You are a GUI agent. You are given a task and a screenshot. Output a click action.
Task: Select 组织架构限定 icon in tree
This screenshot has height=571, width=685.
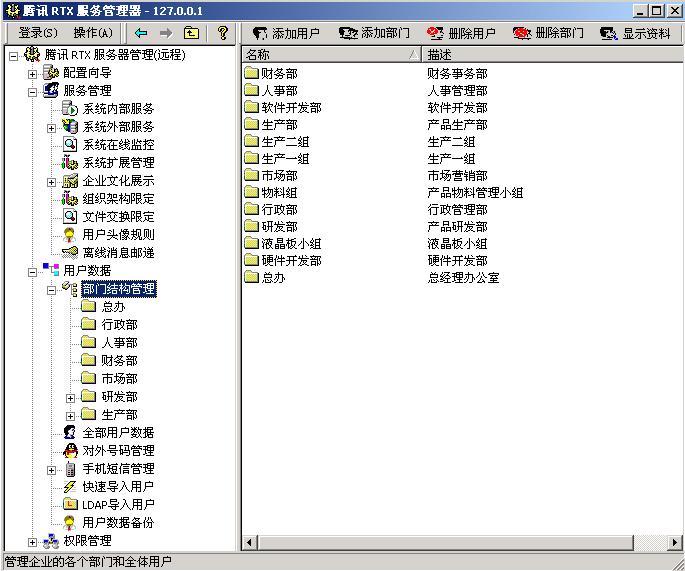(70, 198)
